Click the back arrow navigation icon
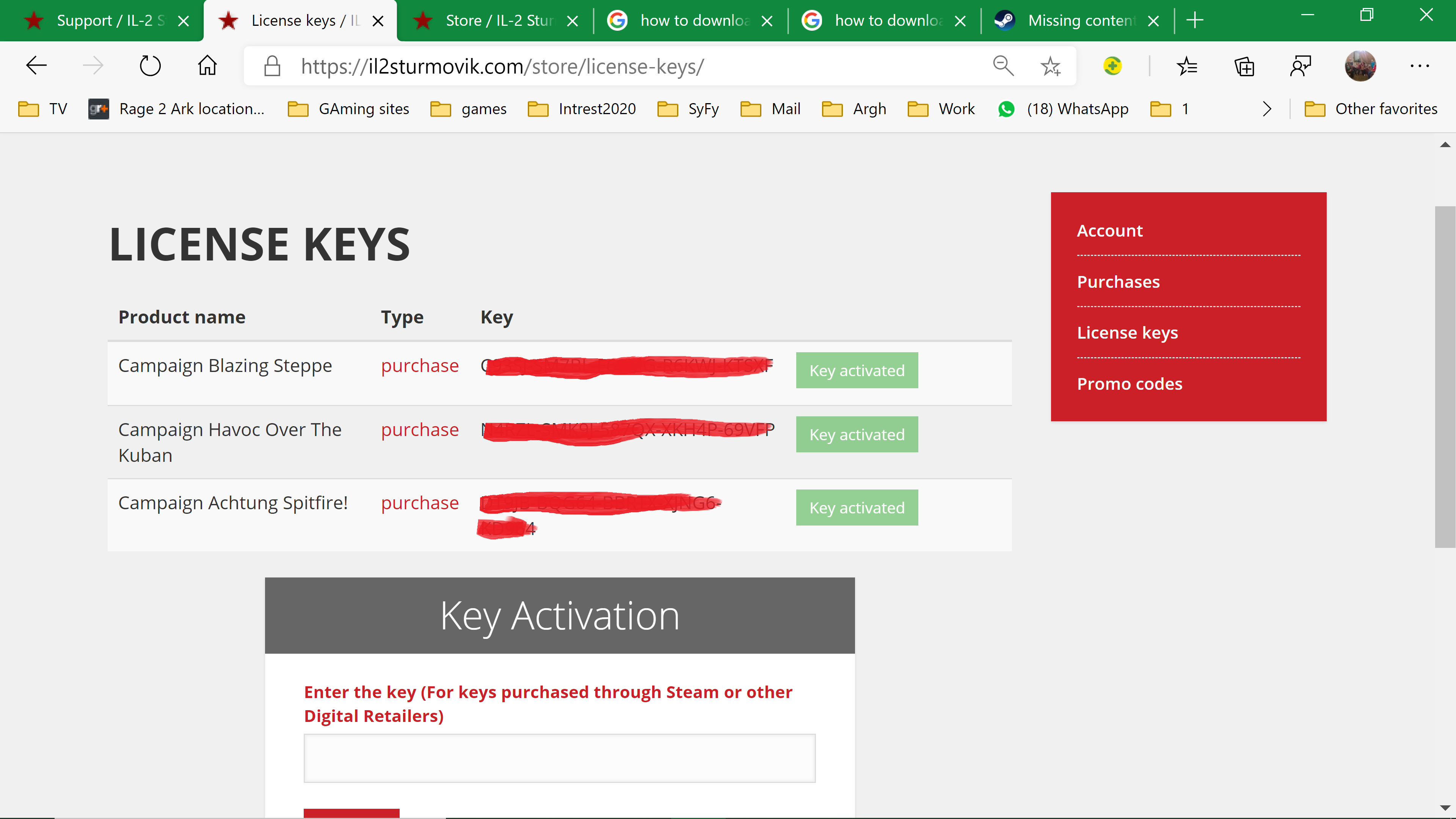This screenshot has width=1456, height=819. 36,66
